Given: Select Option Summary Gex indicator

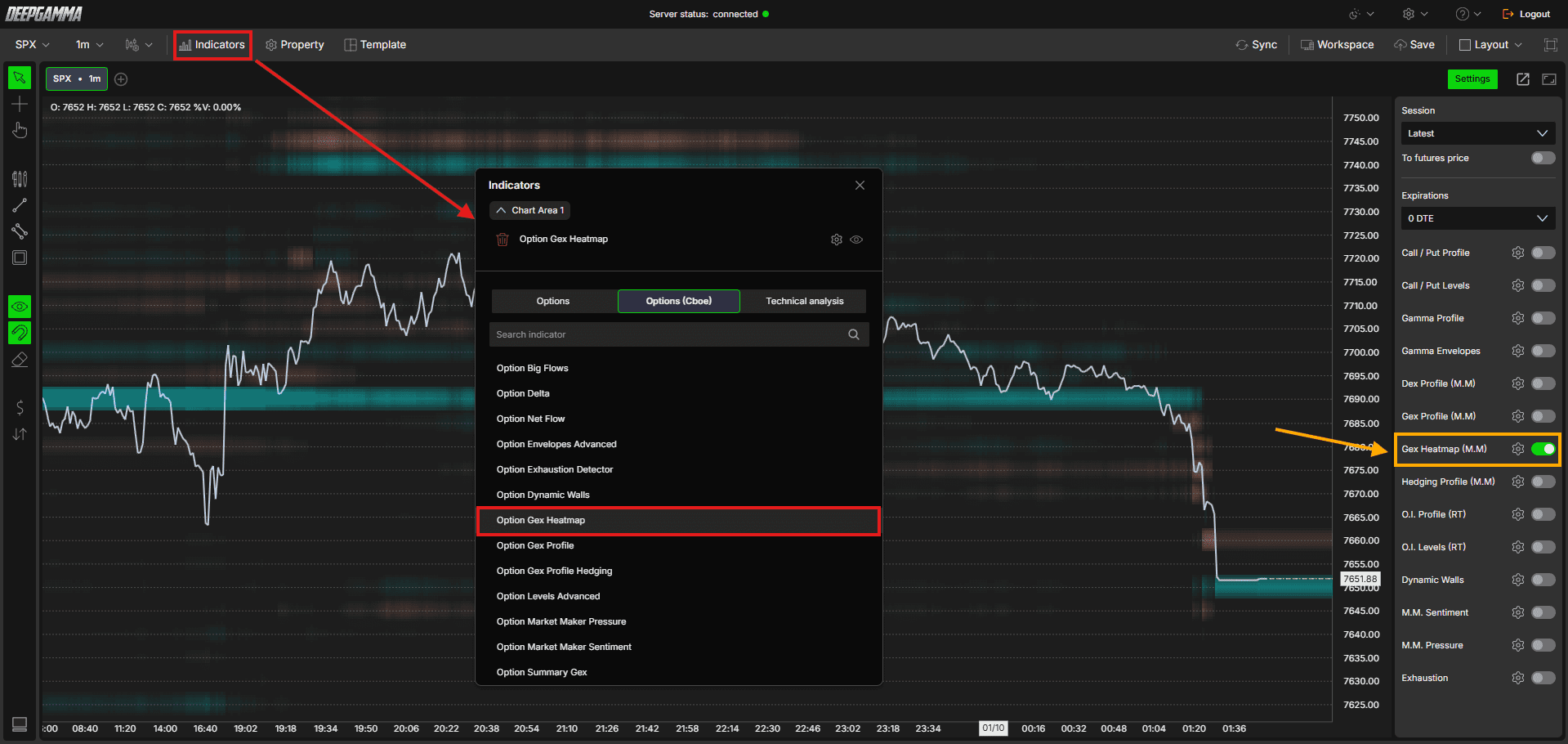Looking at the screenshot, I should (x=678, y=672).
